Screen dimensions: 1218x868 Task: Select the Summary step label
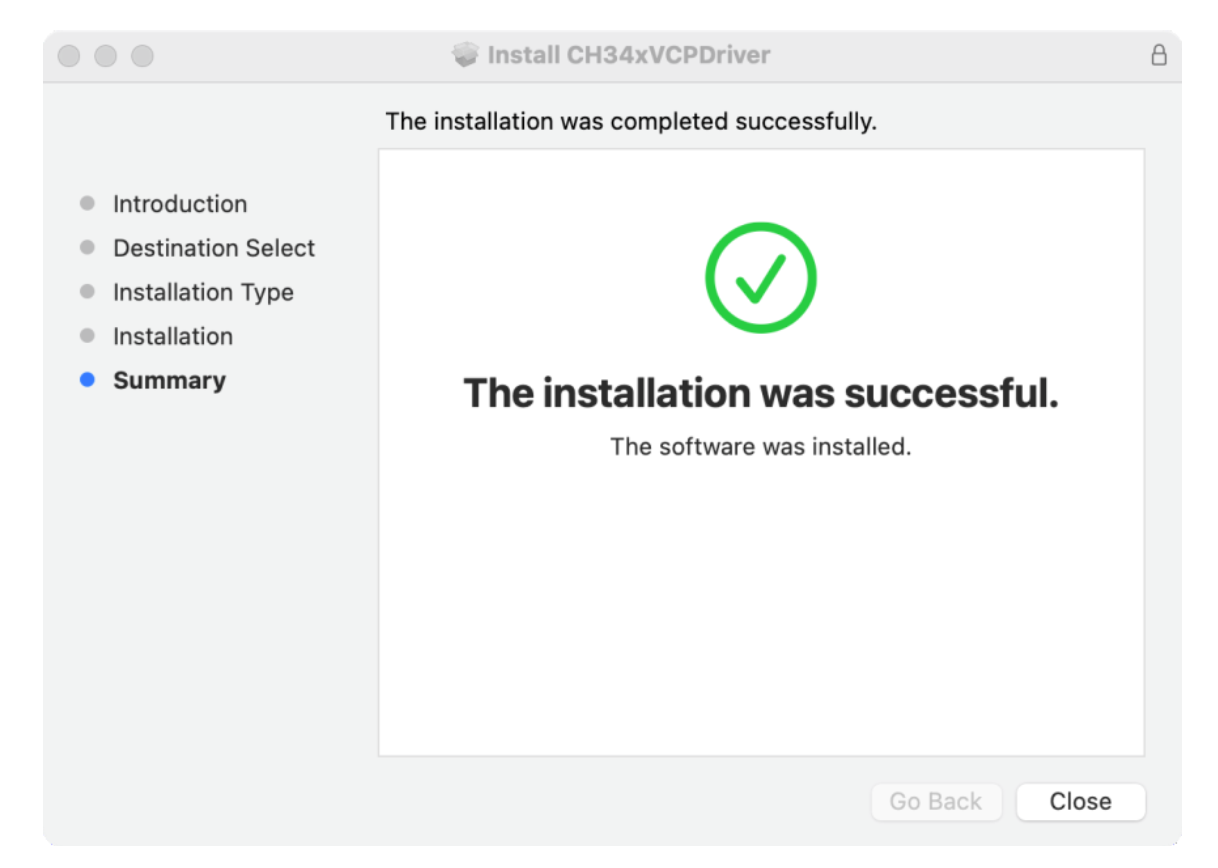click(x=169, y=380)
